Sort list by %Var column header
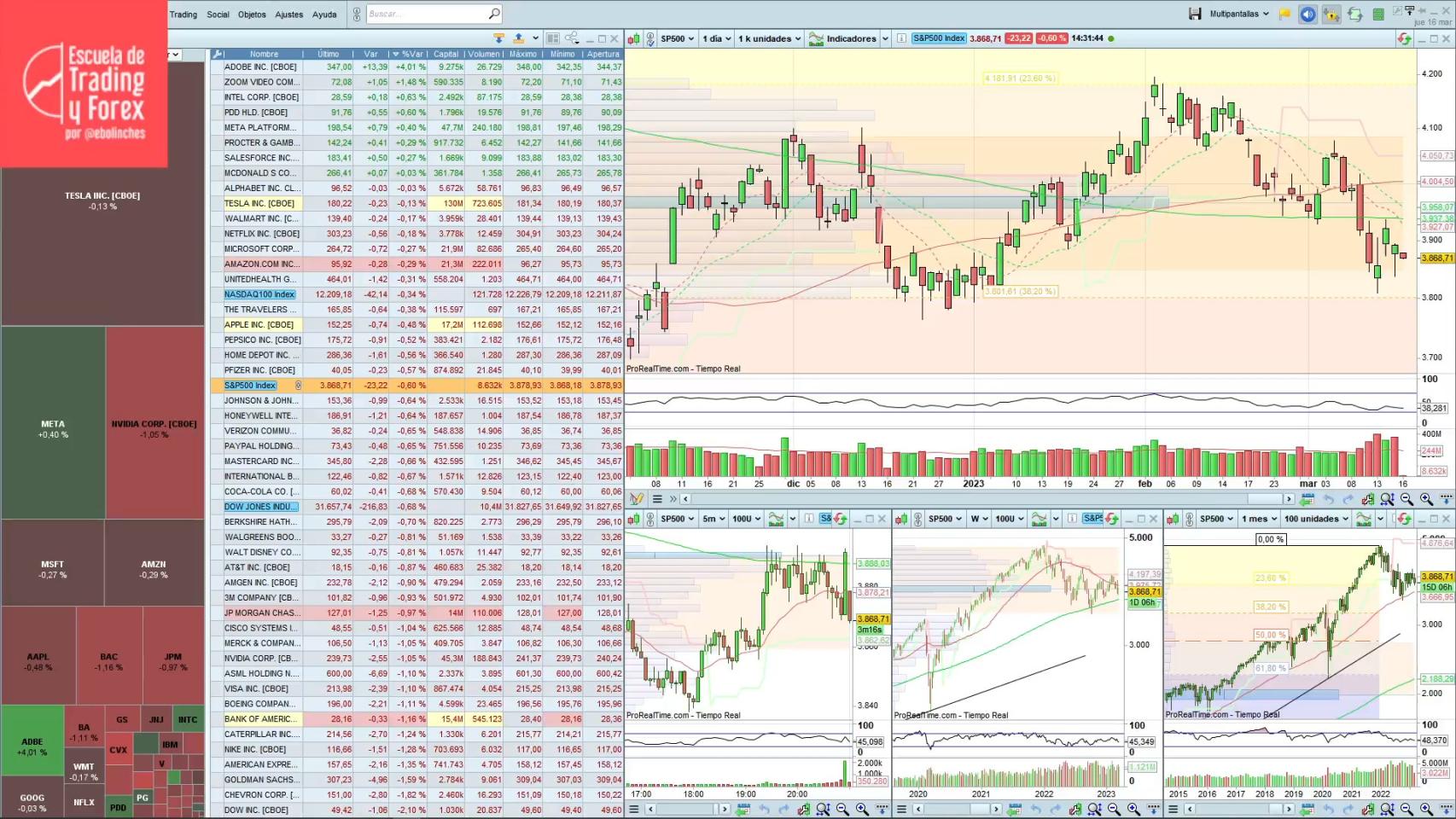The width and height of the screenshot is (1456, 819). [x=410, y=54]
